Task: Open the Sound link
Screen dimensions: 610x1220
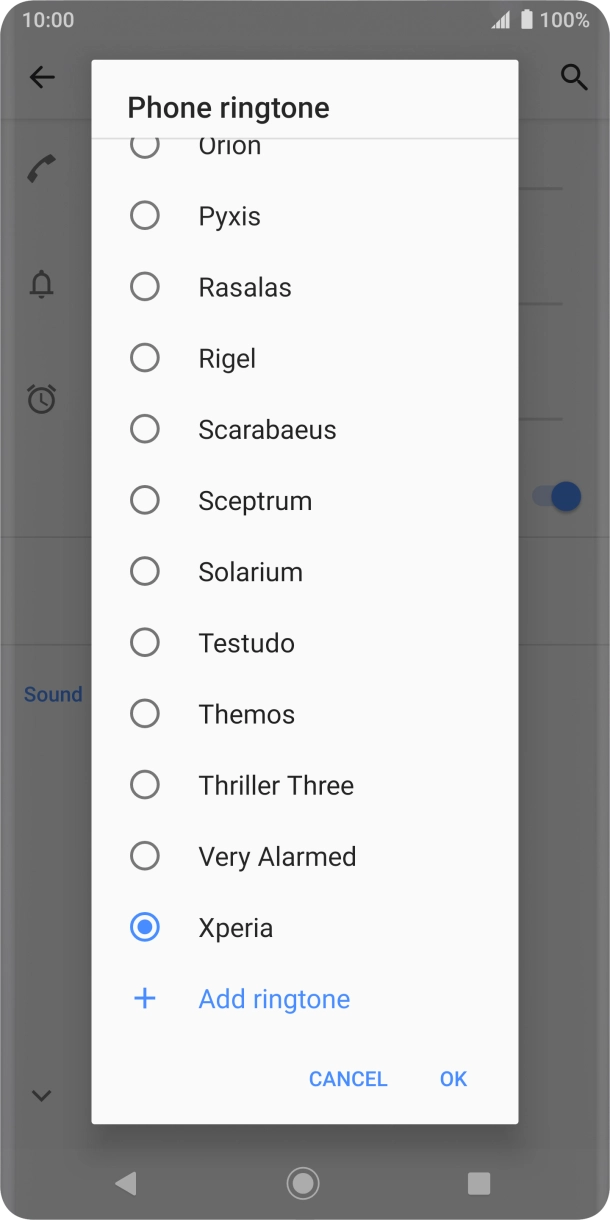Action: (52, 694)
